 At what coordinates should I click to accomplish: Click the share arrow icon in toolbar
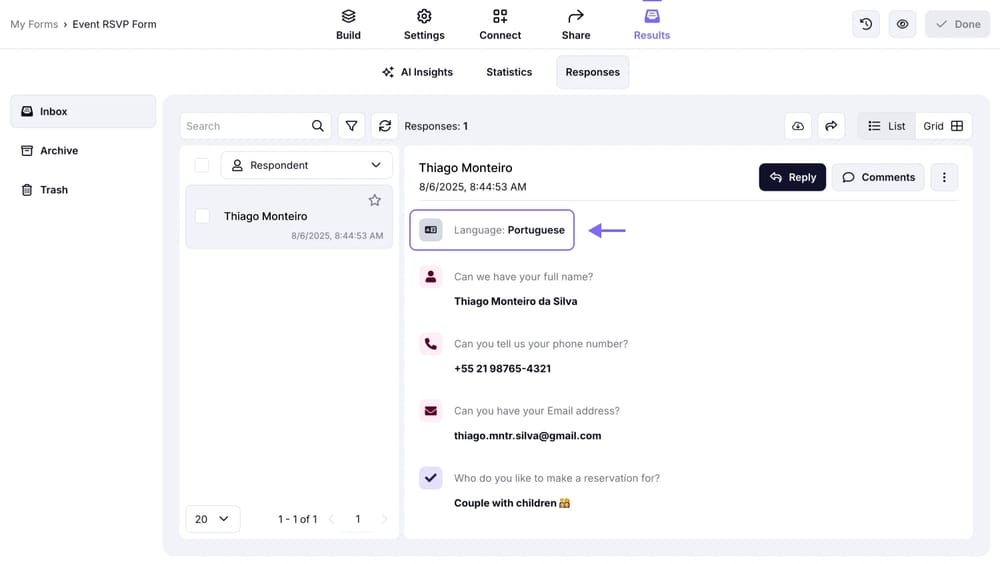coord(831,126)
